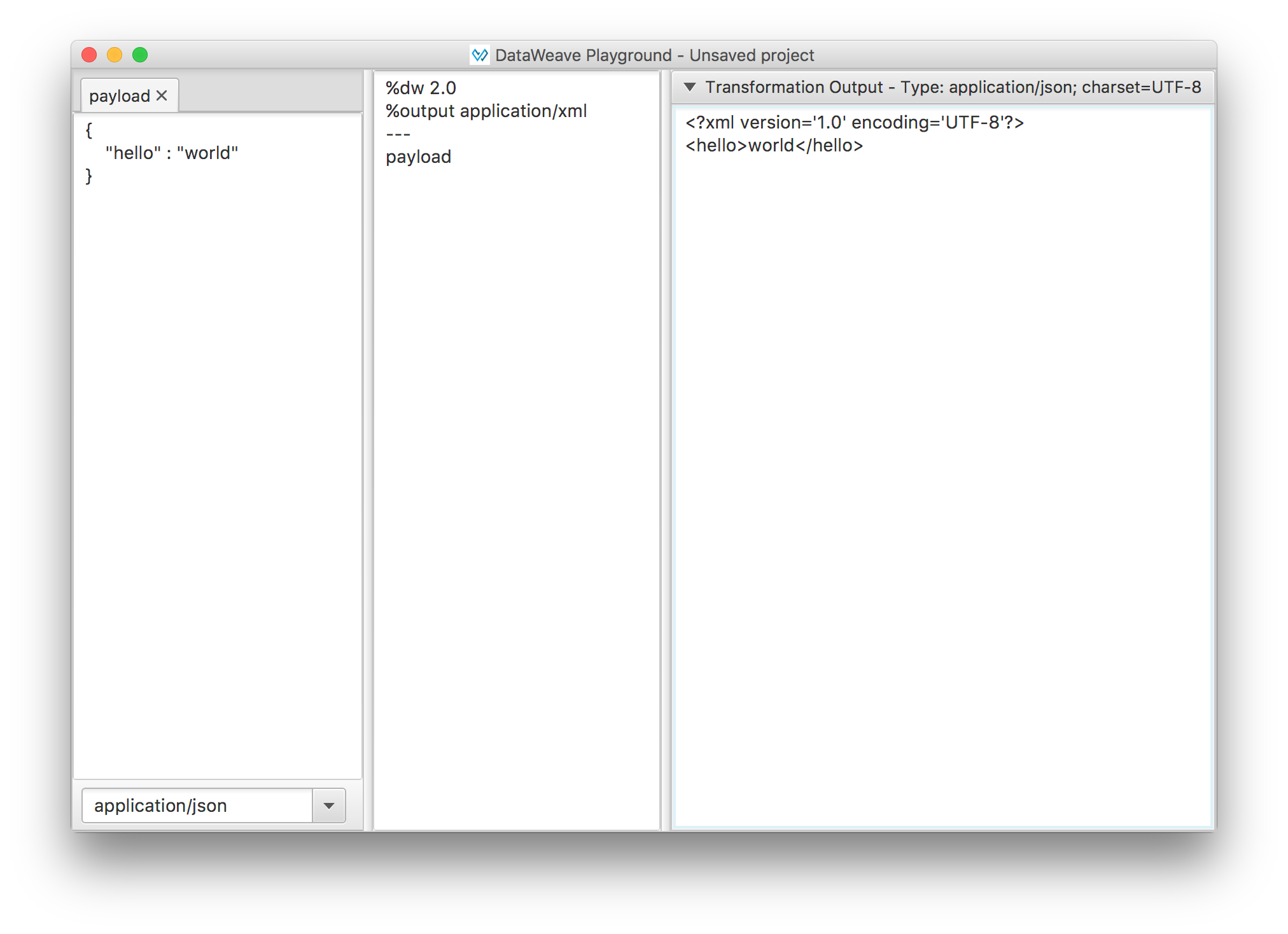The height and width of the screenshot is (934, 1288).
Task: Select the payload input tab
Action: [120, 96]
